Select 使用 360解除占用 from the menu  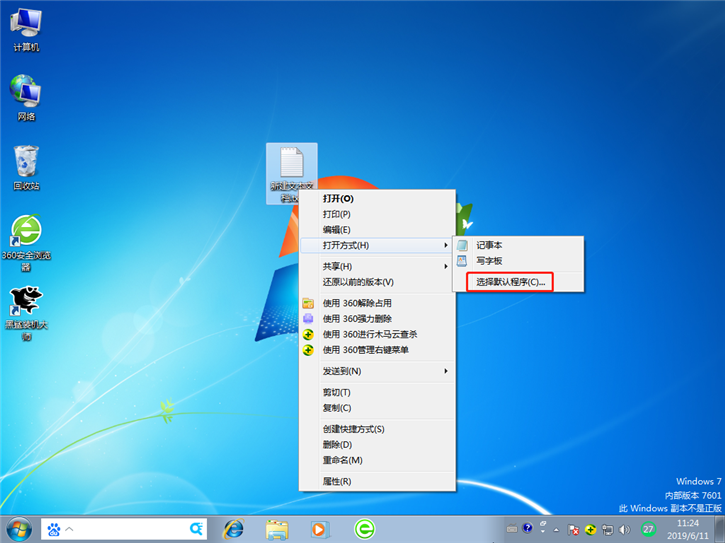coord(357,303)
